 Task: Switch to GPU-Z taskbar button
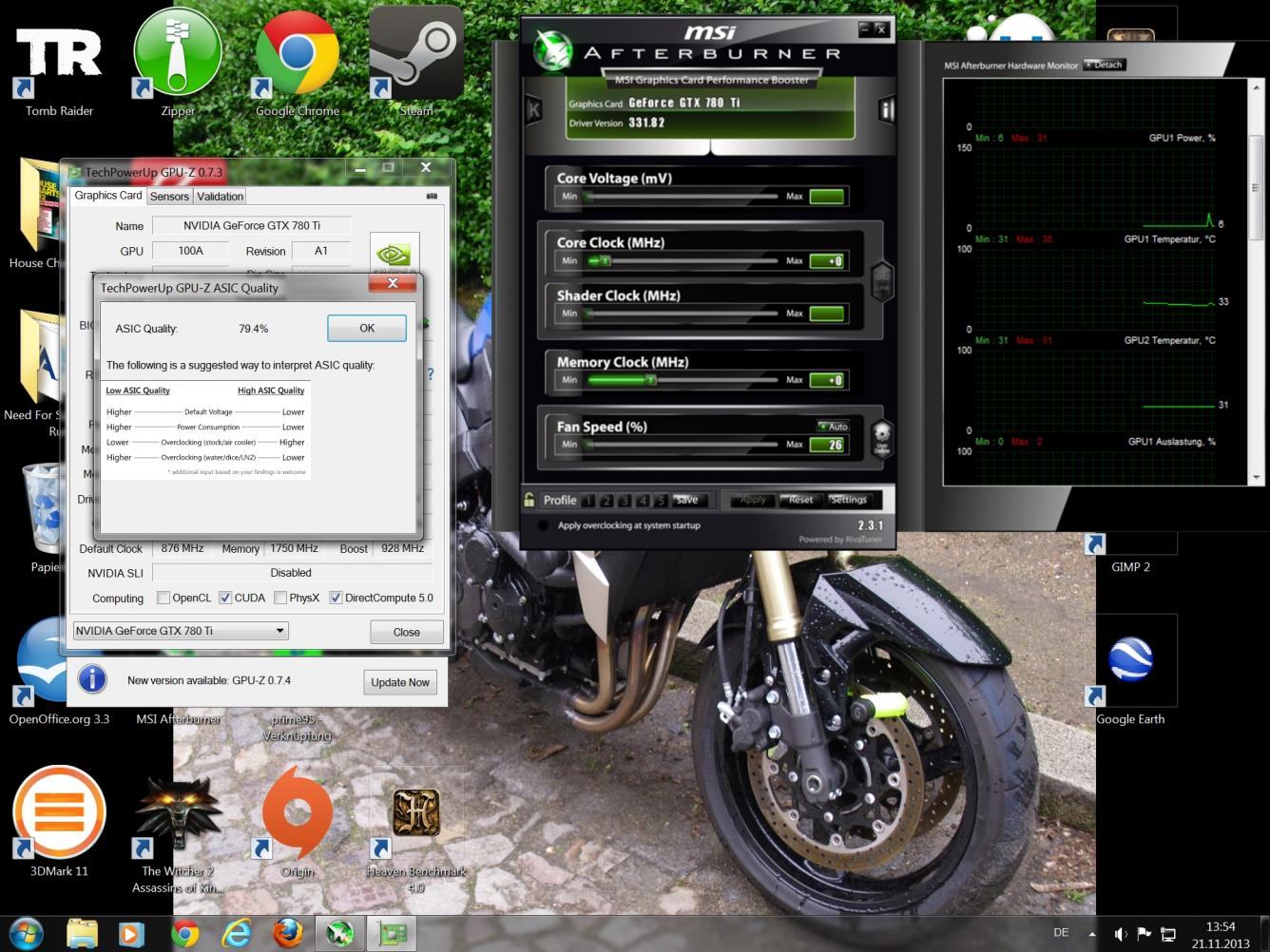pos(393,934)
